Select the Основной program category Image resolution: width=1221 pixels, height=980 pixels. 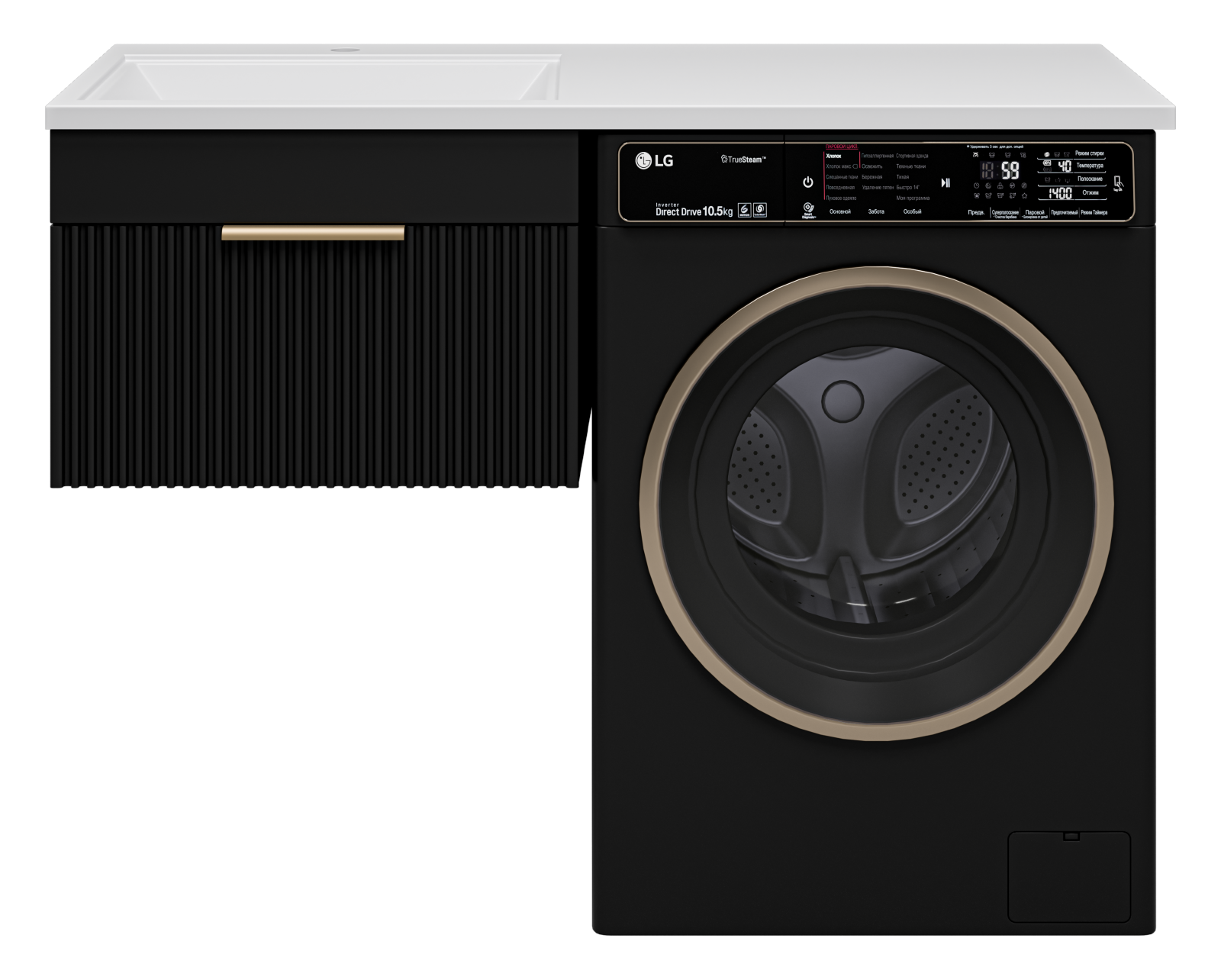[839, 211]
